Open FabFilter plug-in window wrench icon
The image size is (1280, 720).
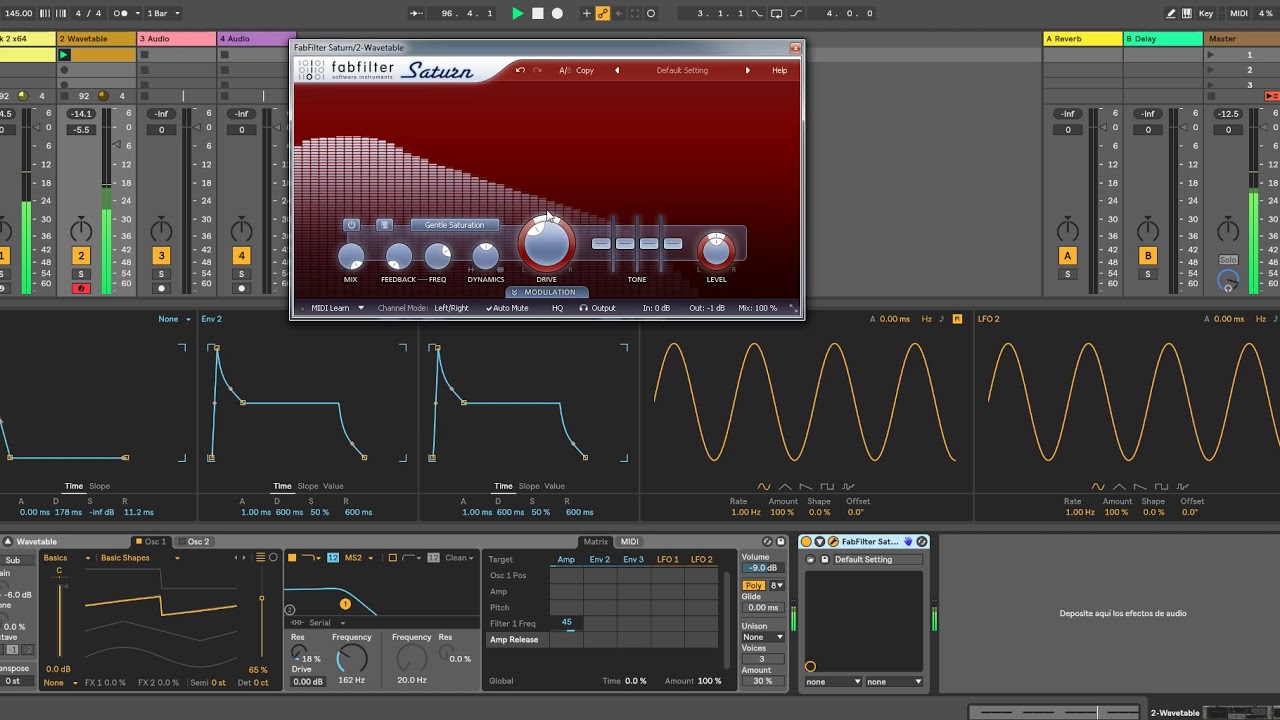[834, 542]
